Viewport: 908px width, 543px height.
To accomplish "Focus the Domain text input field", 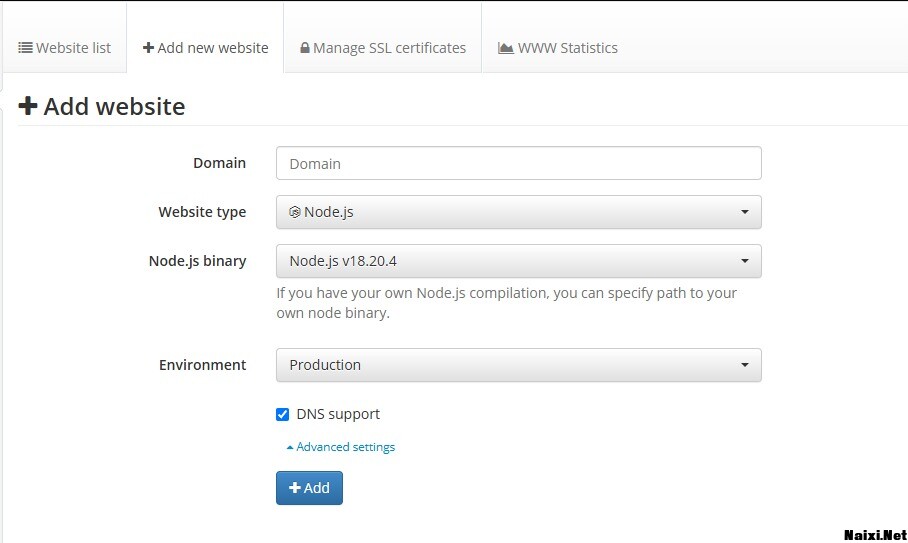I will point(518,163).
